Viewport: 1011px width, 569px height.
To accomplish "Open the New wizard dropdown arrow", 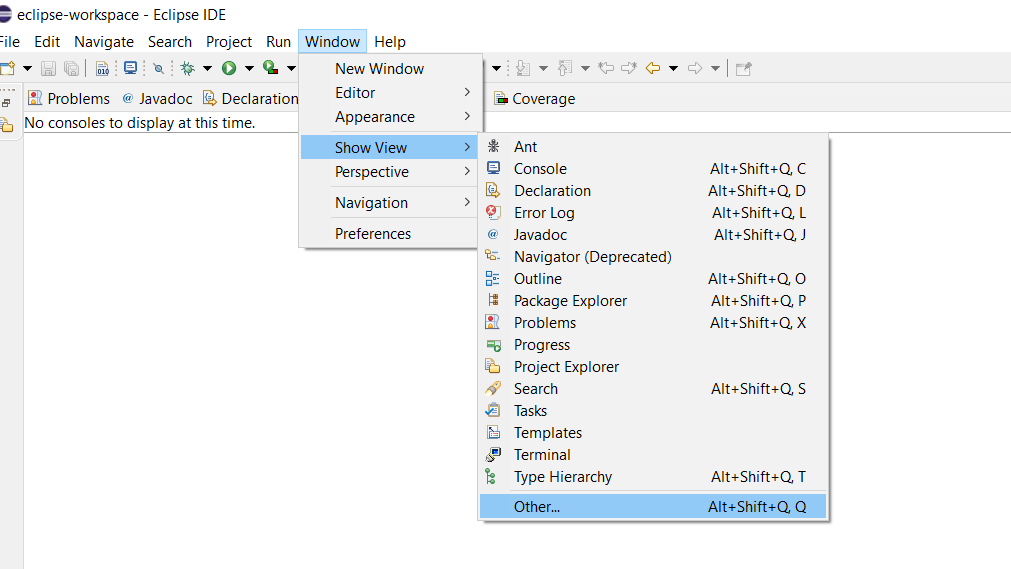I will (x=27, y=68).
